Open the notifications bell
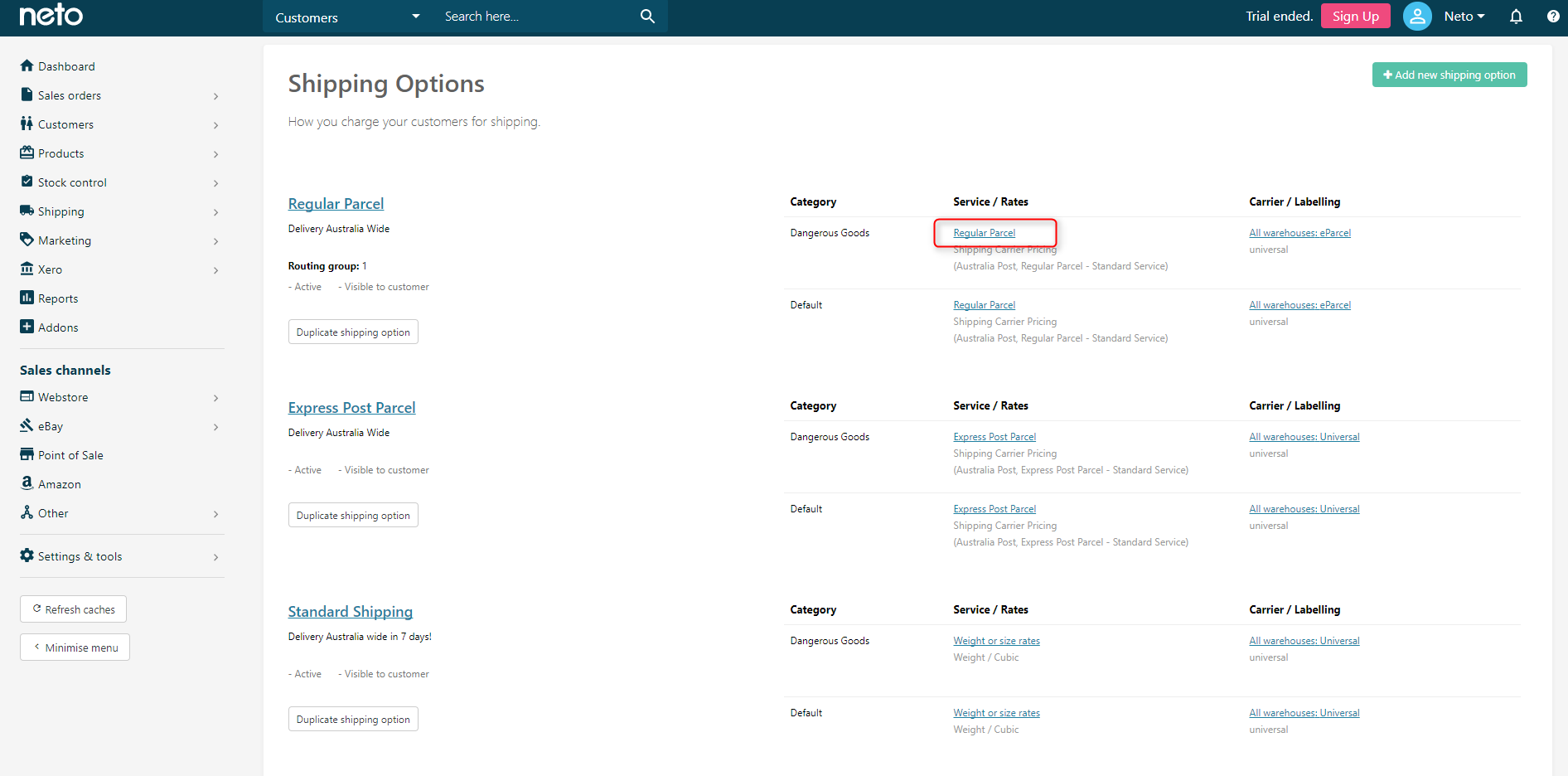1568x776 pixels. [1516, 16]
